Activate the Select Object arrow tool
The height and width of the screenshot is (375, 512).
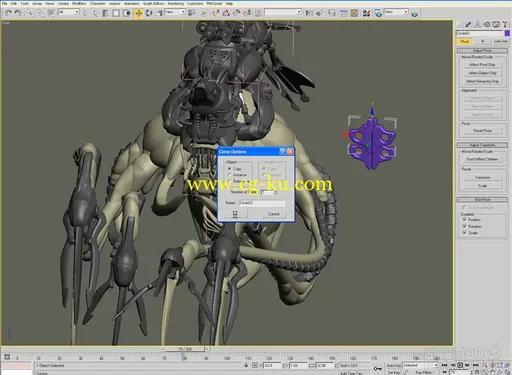[x=85, y=13]
